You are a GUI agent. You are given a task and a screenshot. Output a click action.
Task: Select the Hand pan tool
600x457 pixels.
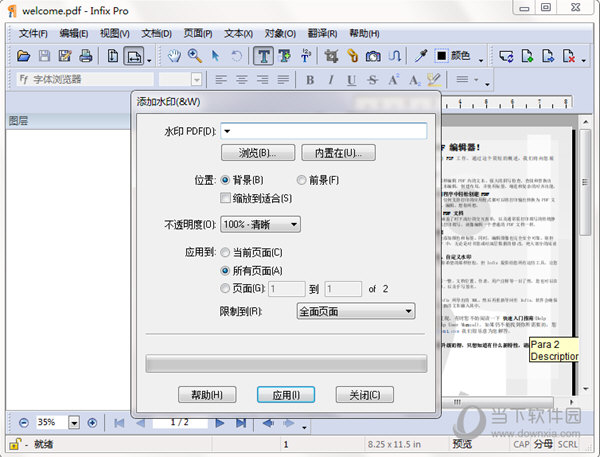pyautogui.click(x=174, y=56)
